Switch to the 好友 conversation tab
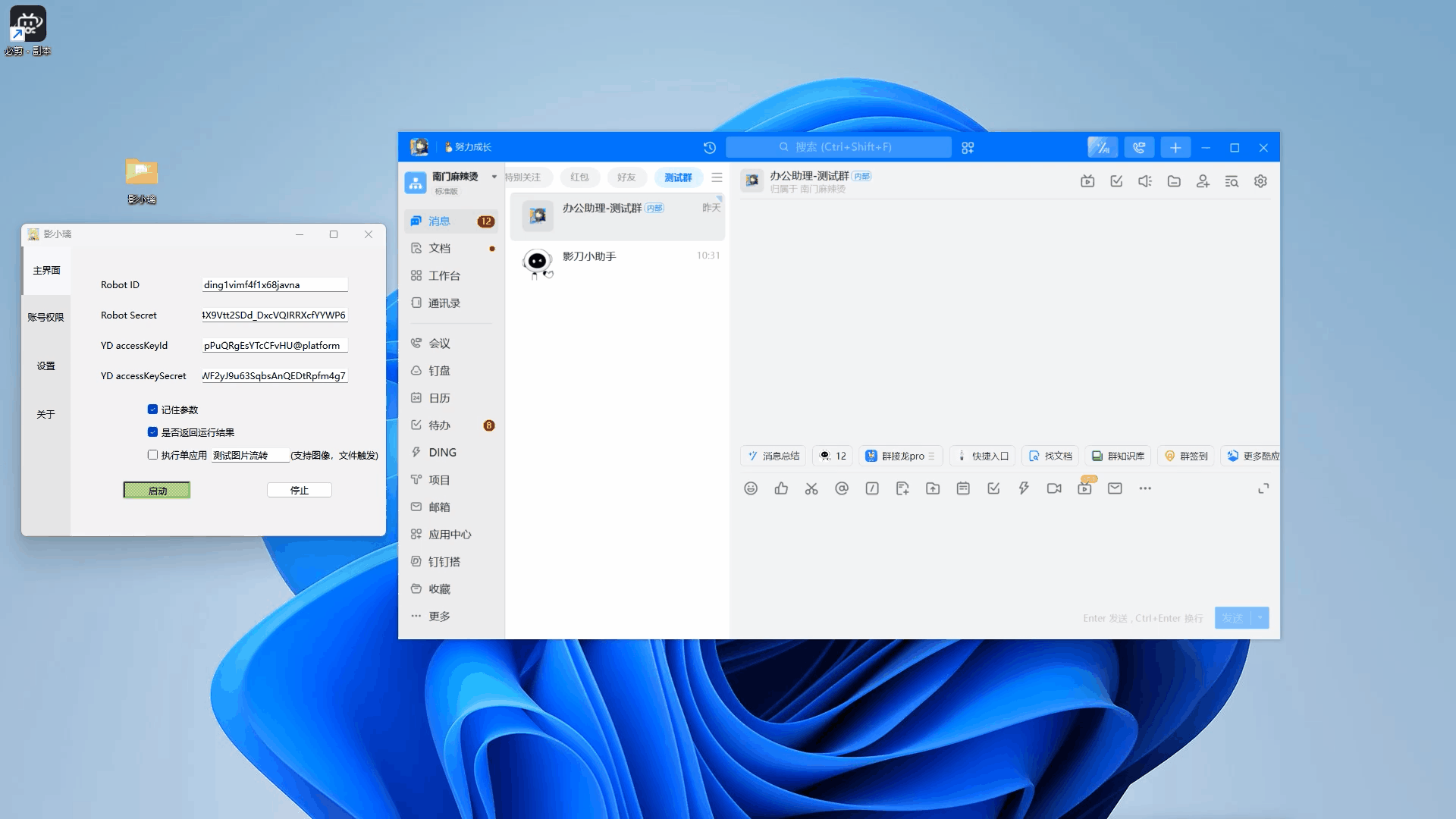 pyautogui.click(x=626, y=177)
